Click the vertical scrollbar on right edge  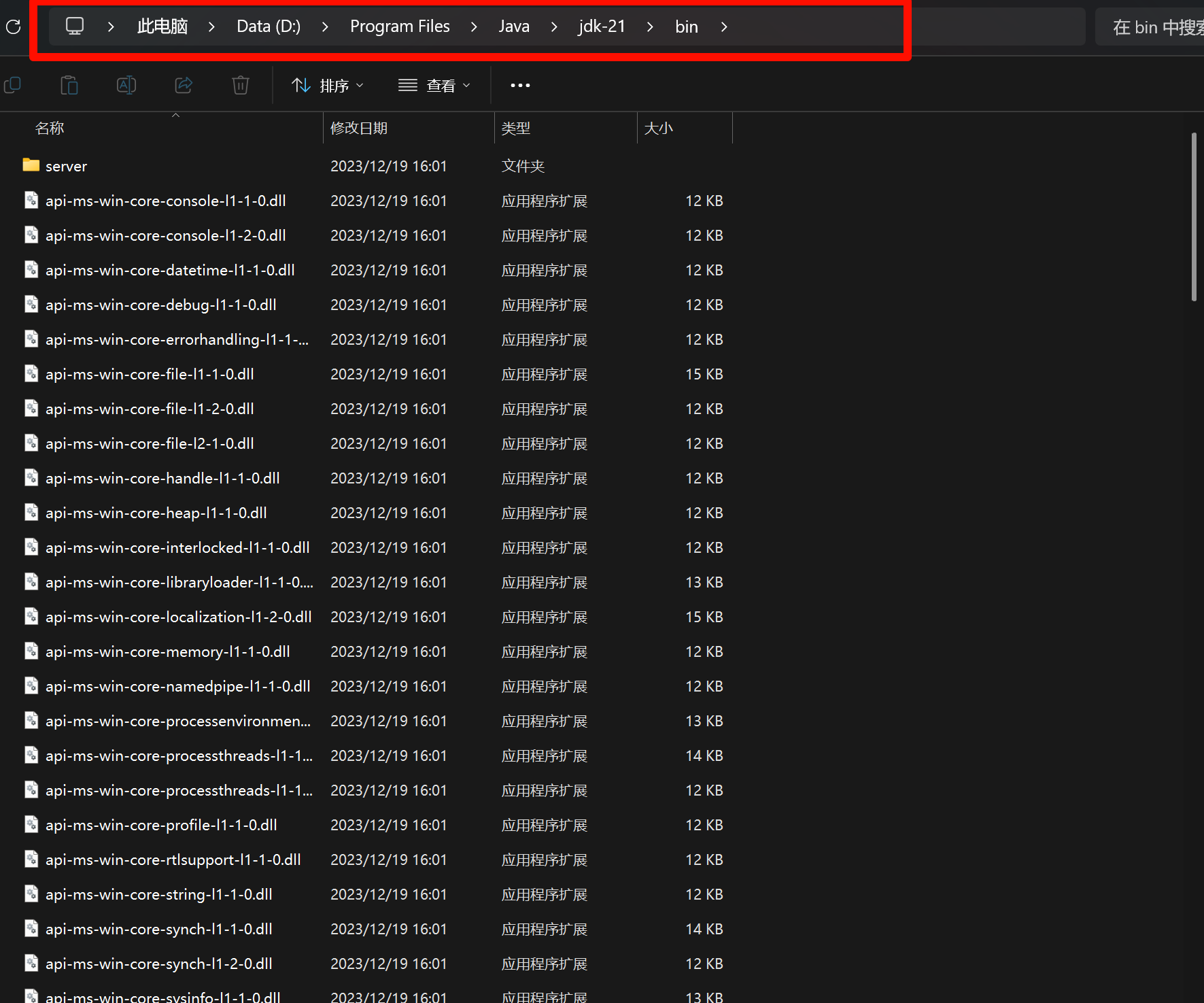[1194, 218]
